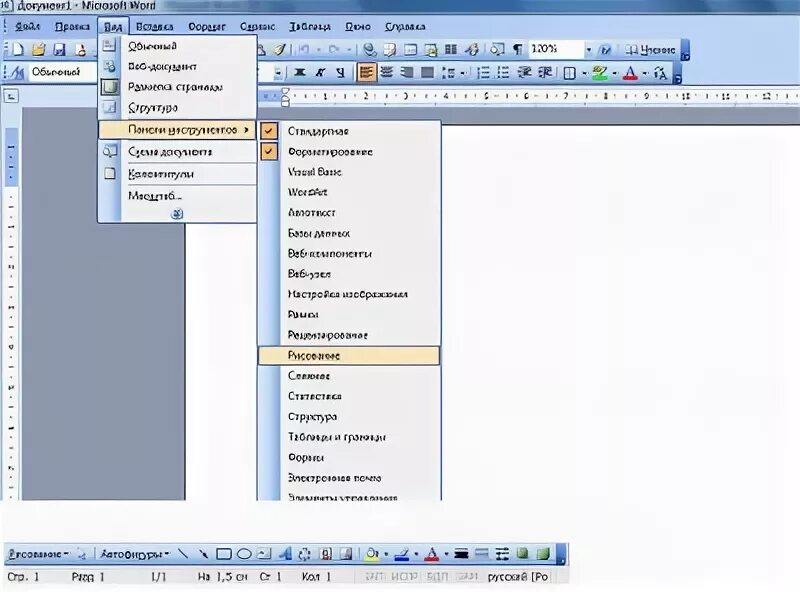
Task: Toggle left text alignment
Action: coord(366,73)
